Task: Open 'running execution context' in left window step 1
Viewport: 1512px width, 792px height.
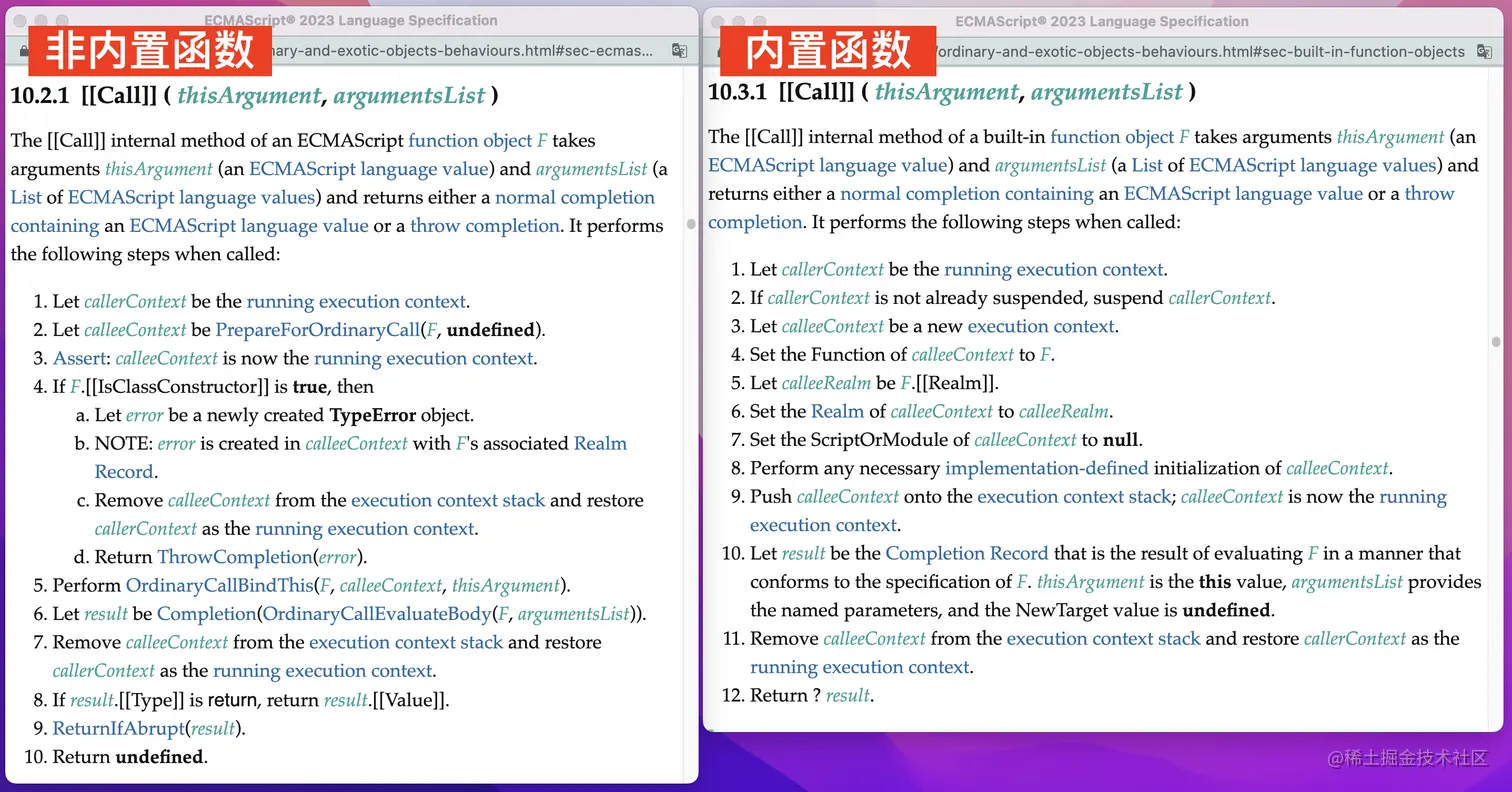Action: [356, 302]
